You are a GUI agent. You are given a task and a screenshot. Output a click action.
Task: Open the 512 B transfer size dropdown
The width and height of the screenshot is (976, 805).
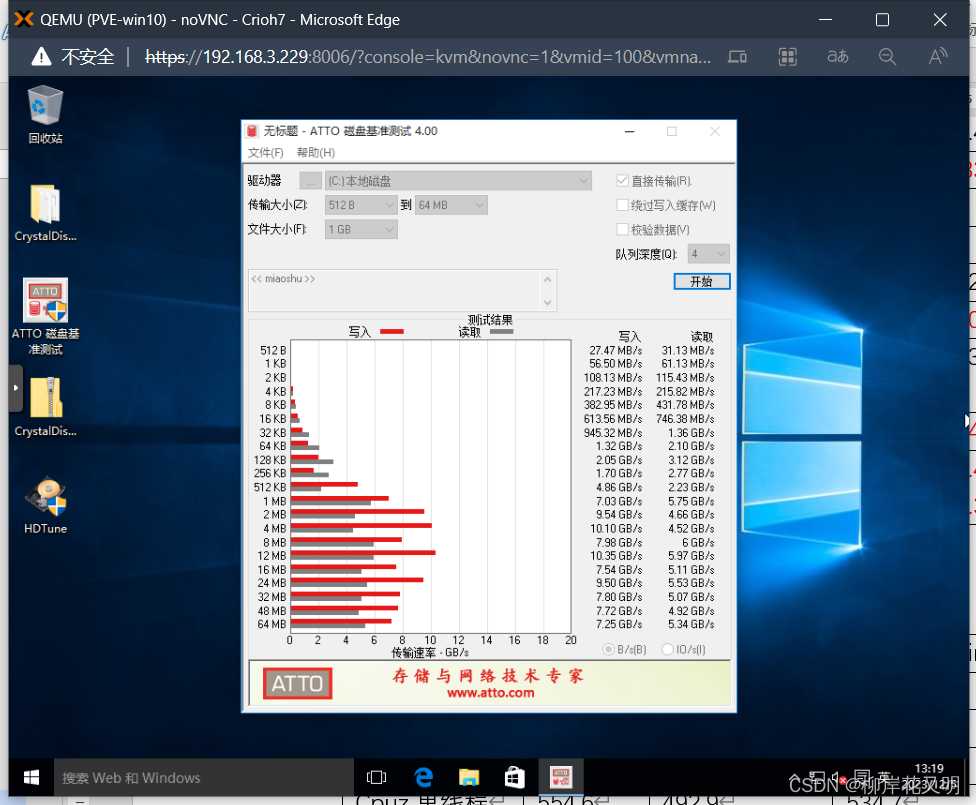361,205
